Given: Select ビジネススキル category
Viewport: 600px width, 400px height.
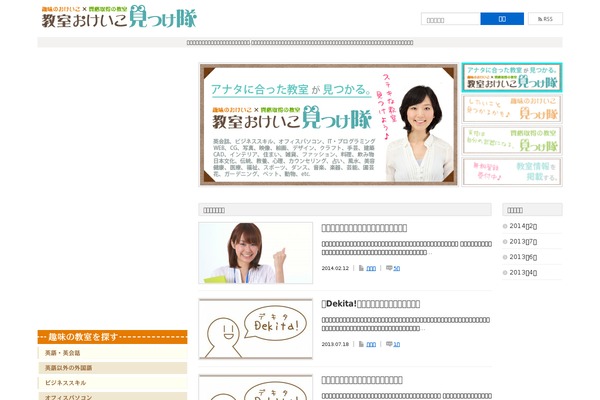Looking at the screenshot, I should click(112, 383).
